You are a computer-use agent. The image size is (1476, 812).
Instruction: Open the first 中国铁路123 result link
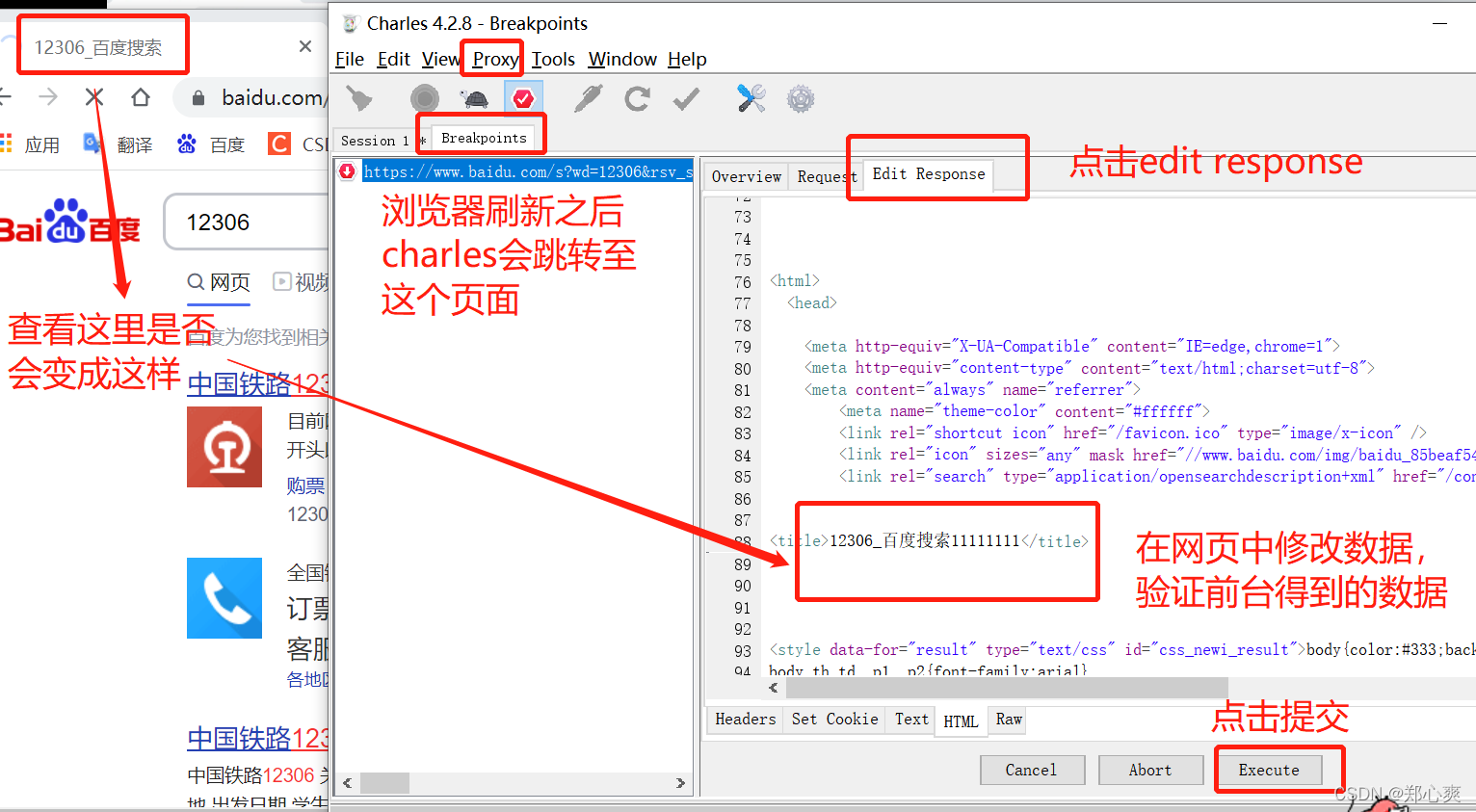258,383
